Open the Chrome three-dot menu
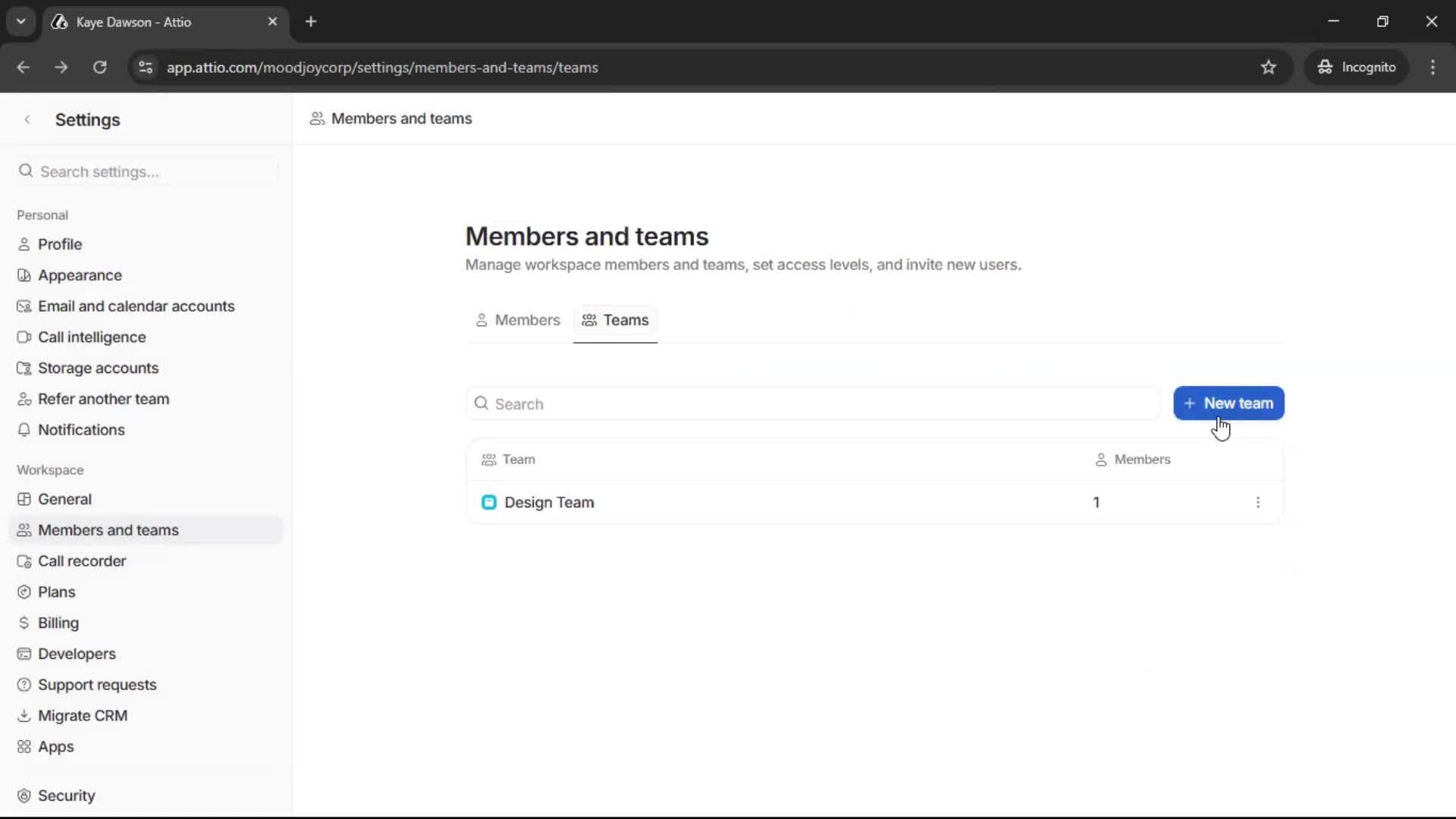This screenshot has height=819, width=1456. [x=1433, y=67]
